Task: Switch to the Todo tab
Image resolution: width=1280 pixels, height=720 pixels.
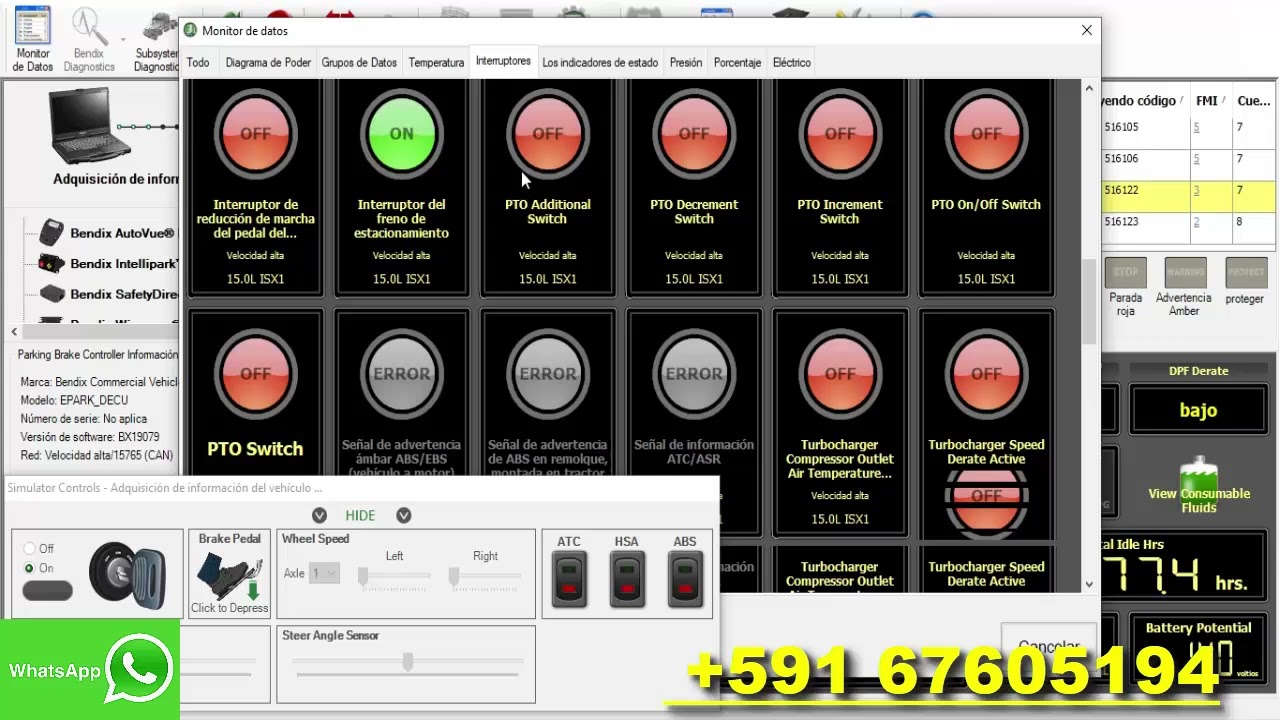Action: [x=198, y=62]
